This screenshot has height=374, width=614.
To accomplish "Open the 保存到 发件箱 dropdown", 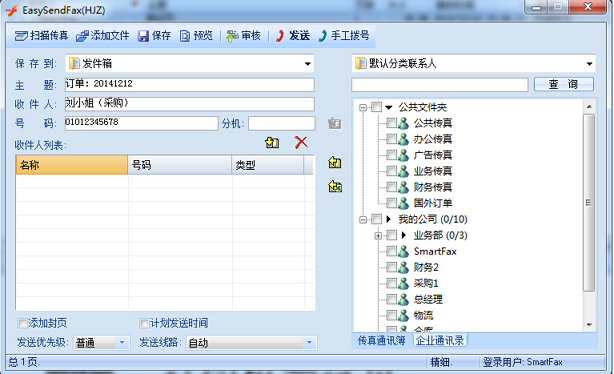I will (308, 63).
